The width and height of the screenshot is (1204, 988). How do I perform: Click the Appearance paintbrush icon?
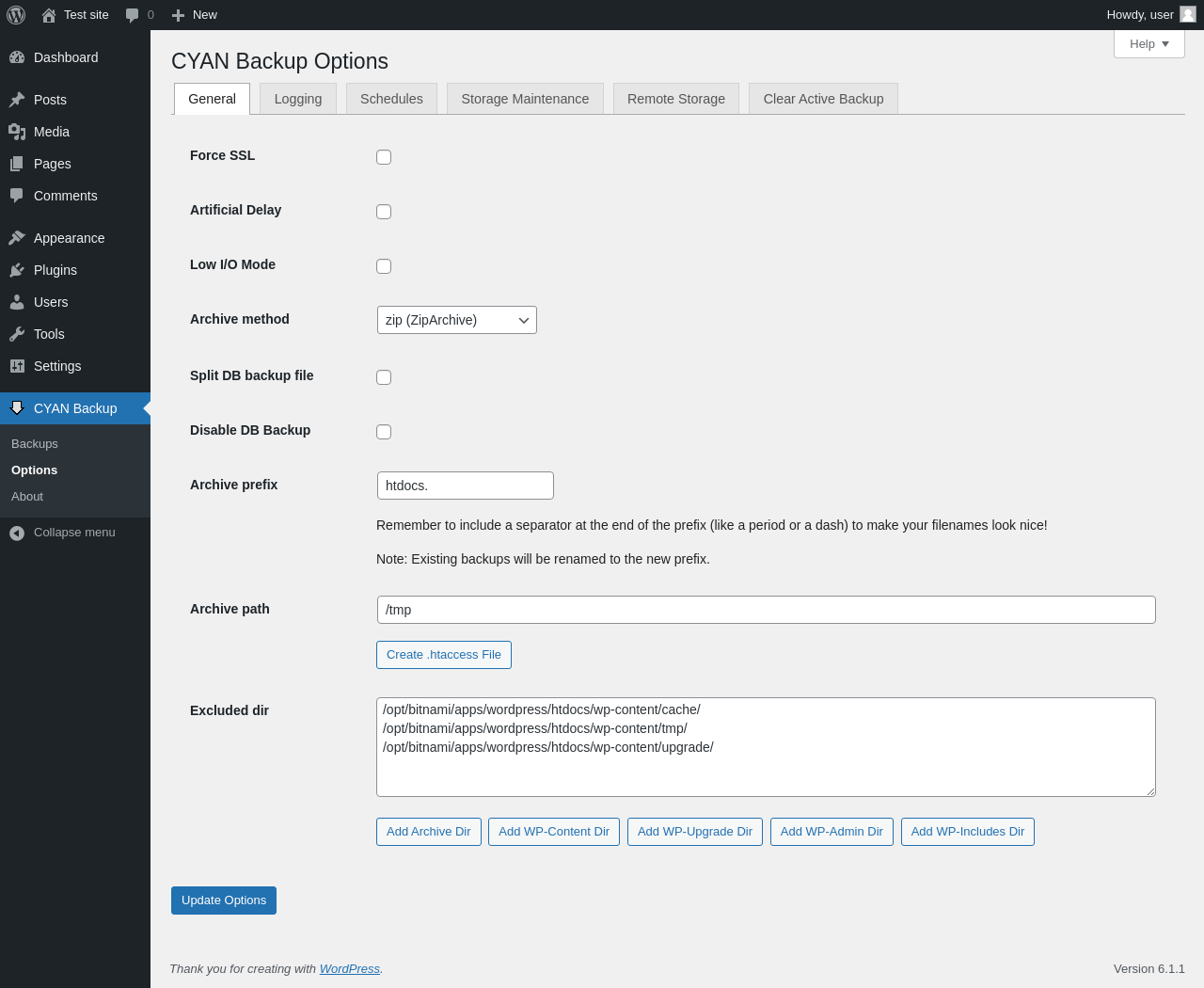tap(17, 238)
